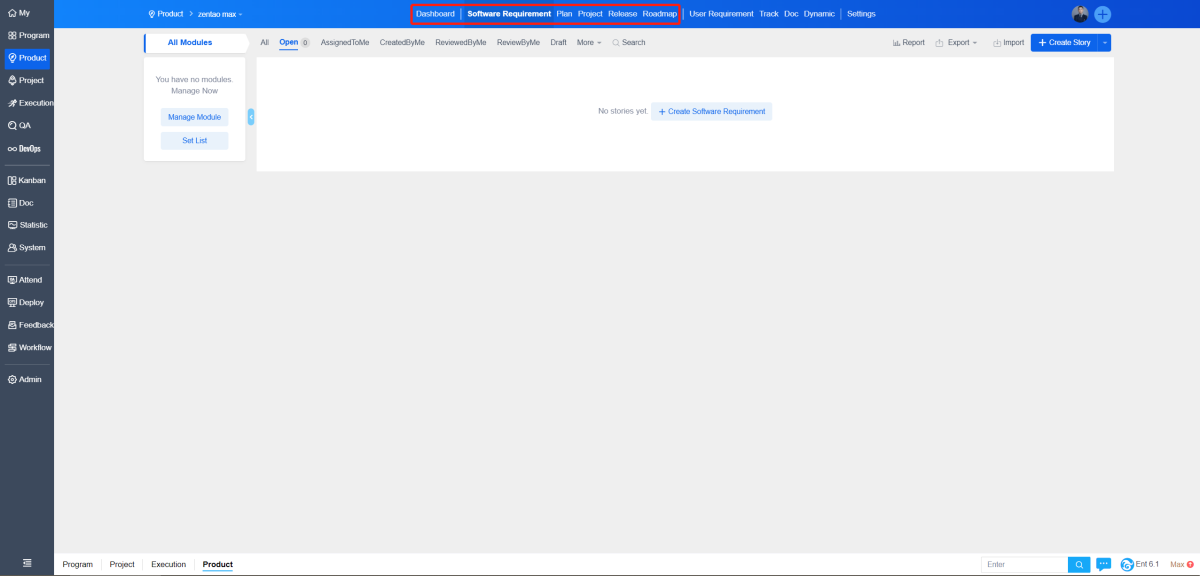
Task: Select the AssignedToMe filter tab
Action: [345, 43]
